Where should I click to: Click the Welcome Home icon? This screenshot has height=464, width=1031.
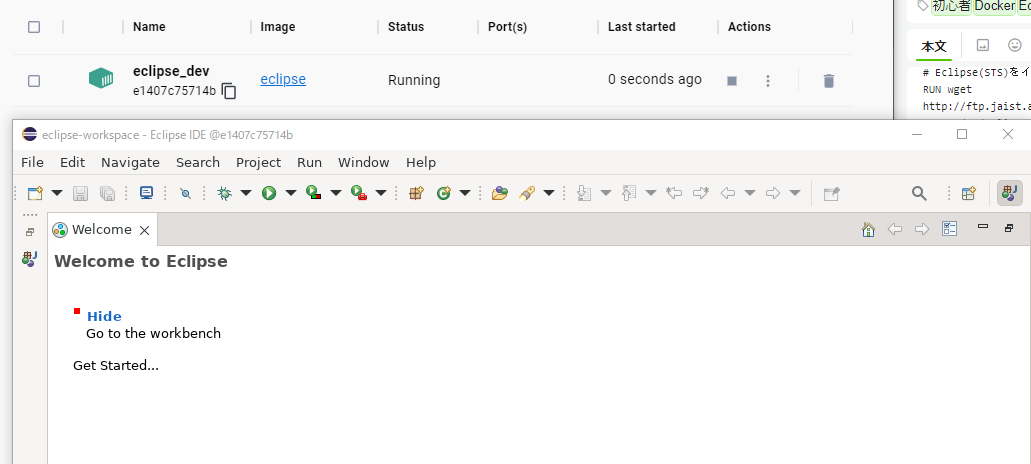coord(868,229)
